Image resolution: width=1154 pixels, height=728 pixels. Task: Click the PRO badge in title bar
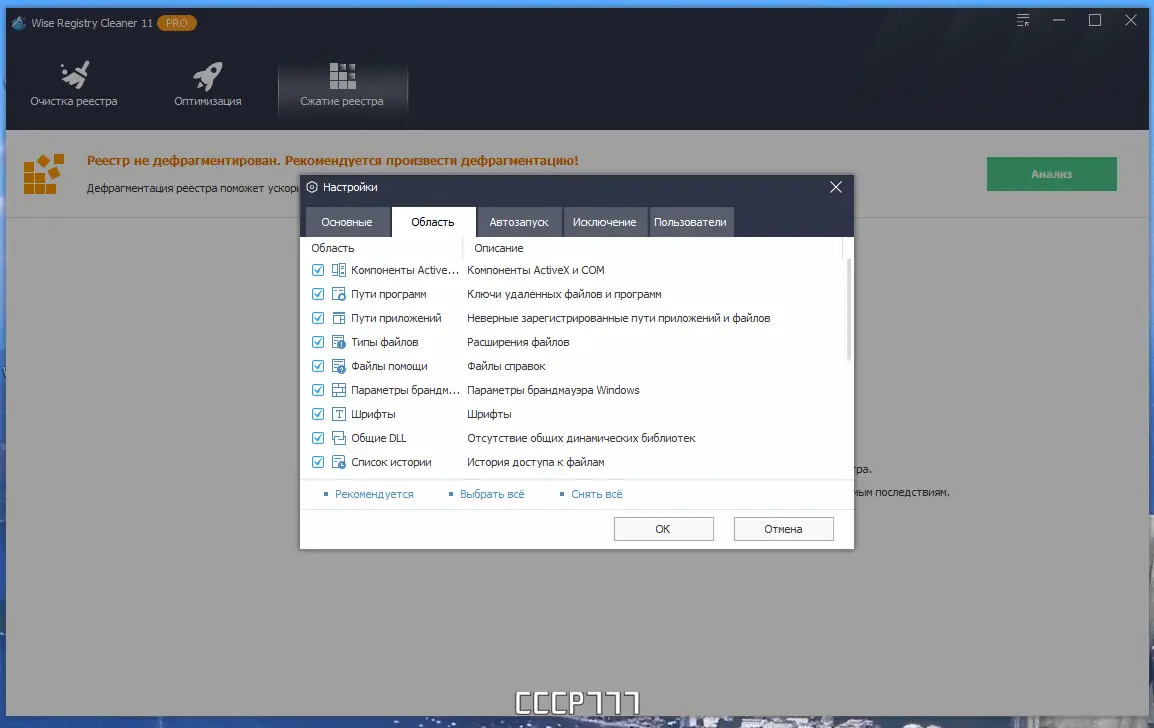[x=177, y=23]
